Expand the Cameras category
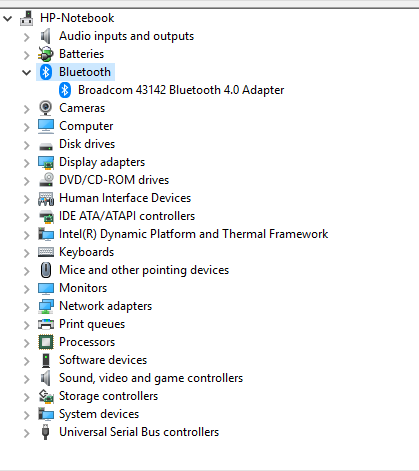 (x=27, y=109)
